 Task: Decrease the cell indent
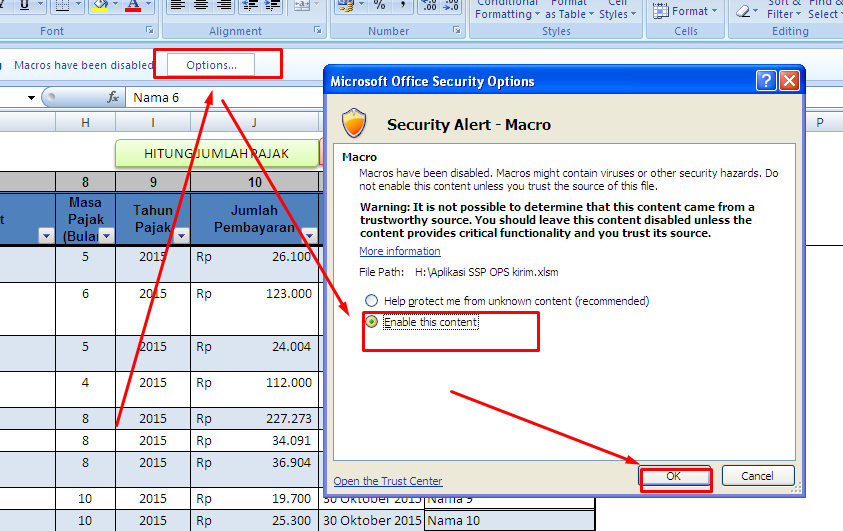coord(249,5)
